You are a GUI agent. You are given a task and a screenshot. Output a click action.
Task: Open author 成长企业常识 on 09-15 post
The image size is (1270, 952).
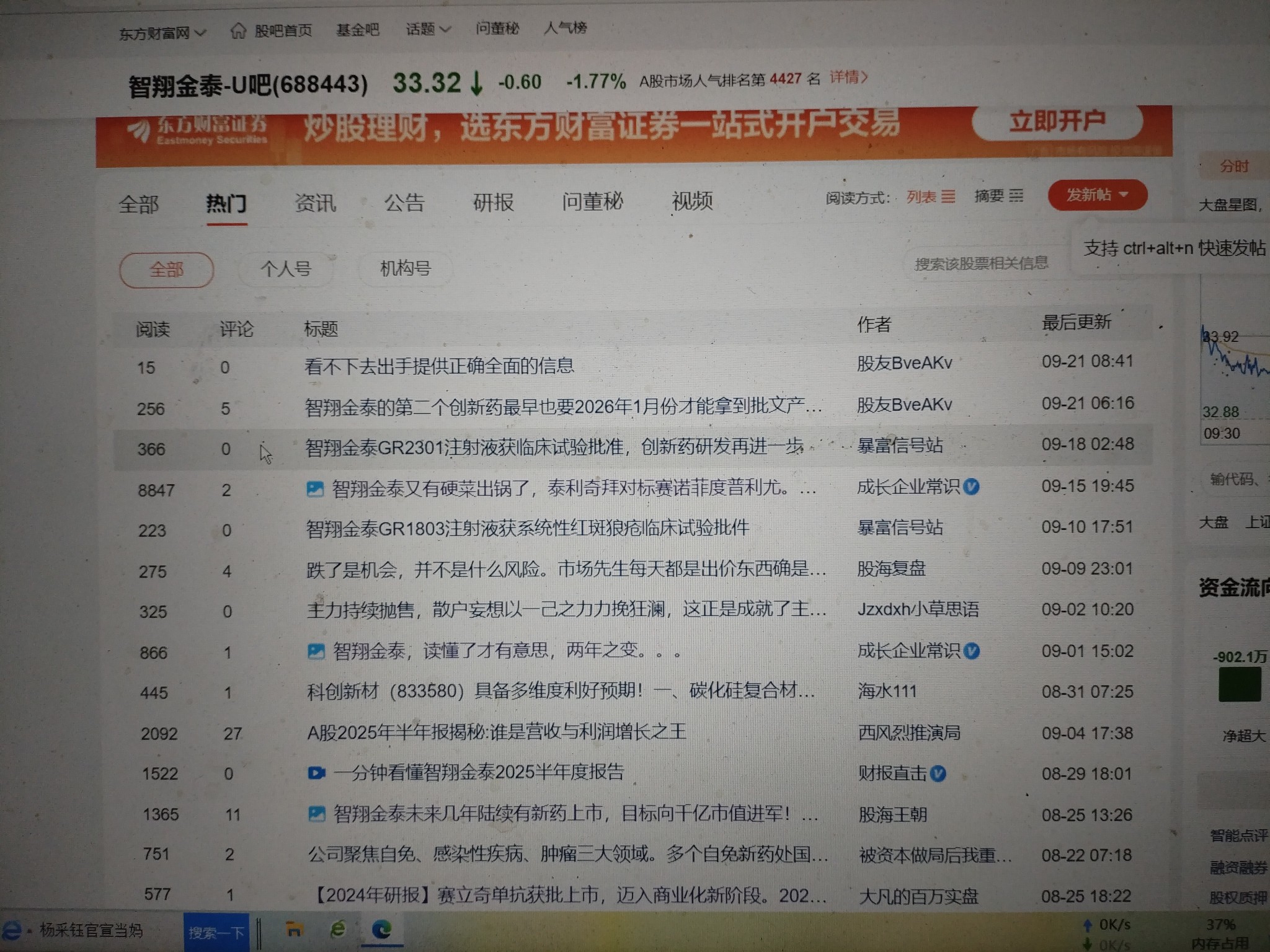click(x=908, y=487)
